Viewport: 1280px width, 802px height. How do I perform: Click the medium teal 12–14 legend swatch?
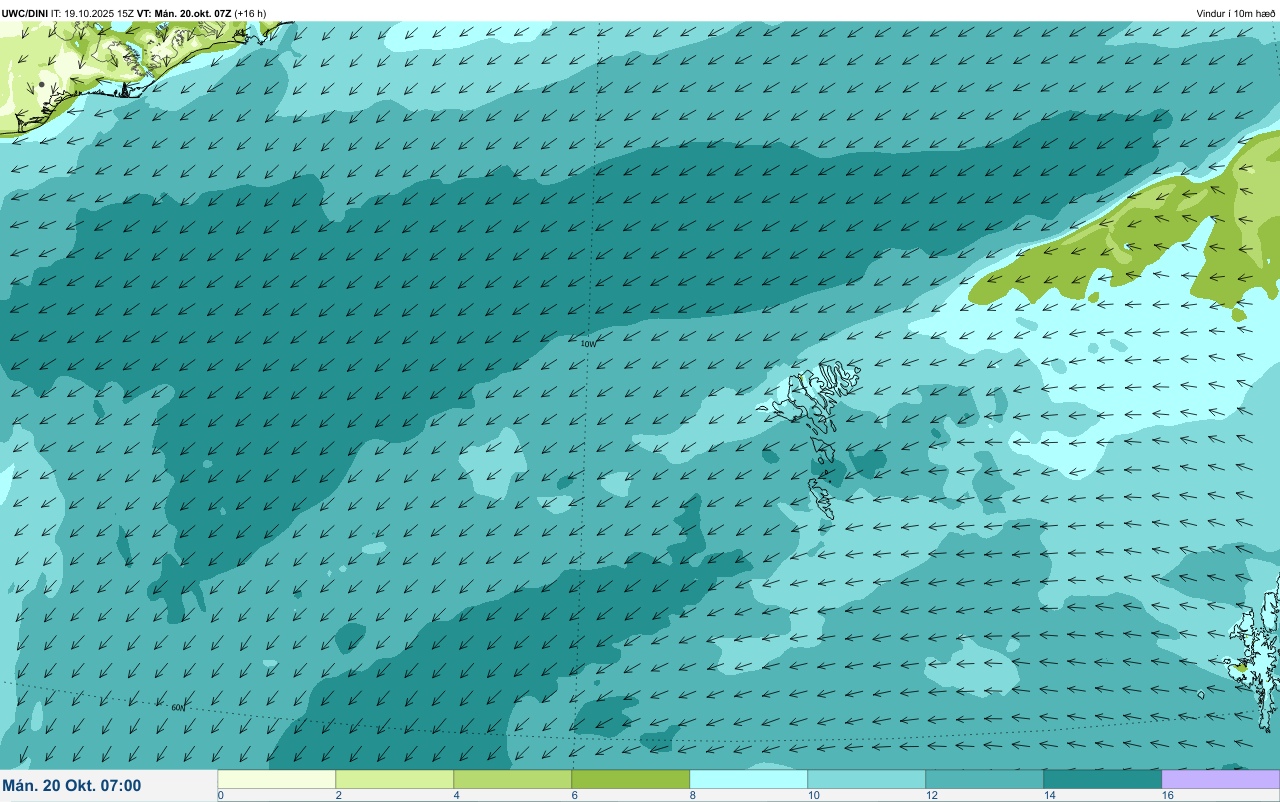(x=985, y=779)
